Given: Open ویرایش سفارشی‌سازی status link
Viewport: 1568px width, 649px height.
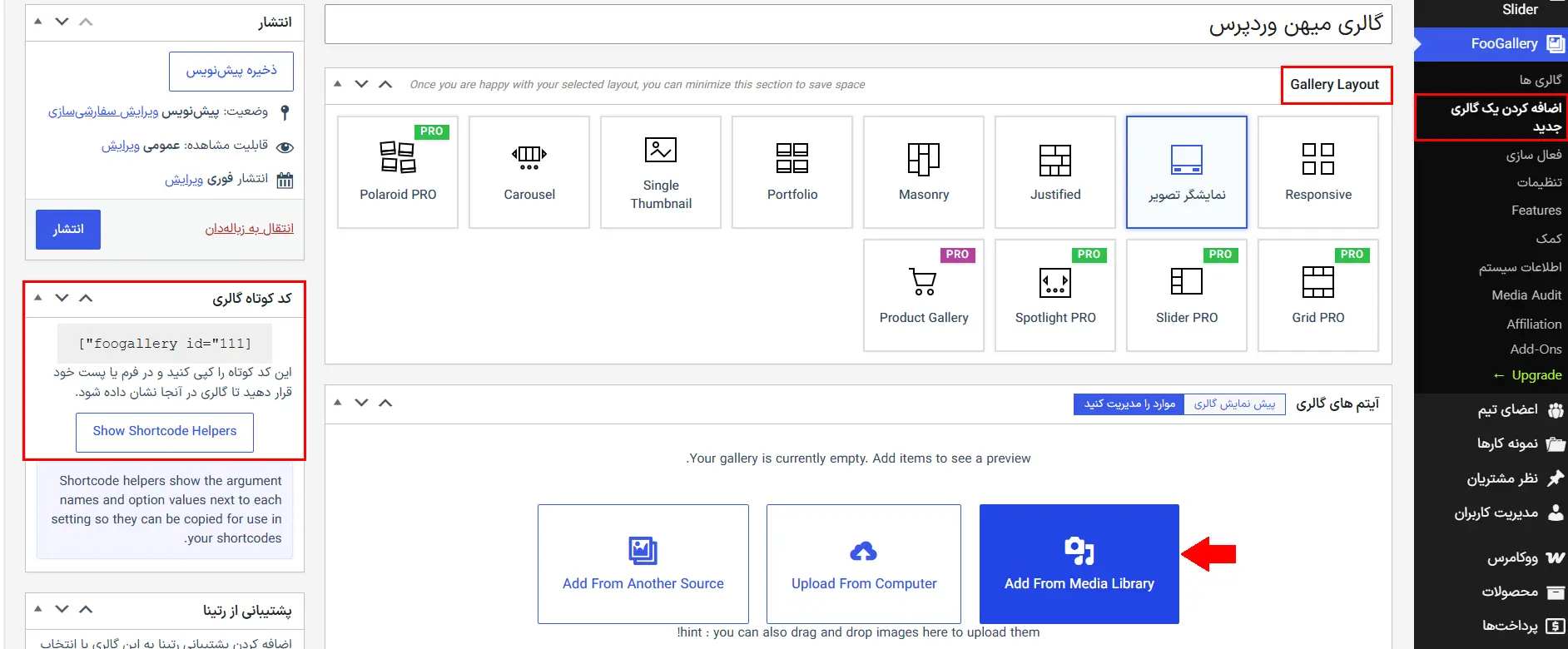Looking at the screenshot, I should click(103, 111).
